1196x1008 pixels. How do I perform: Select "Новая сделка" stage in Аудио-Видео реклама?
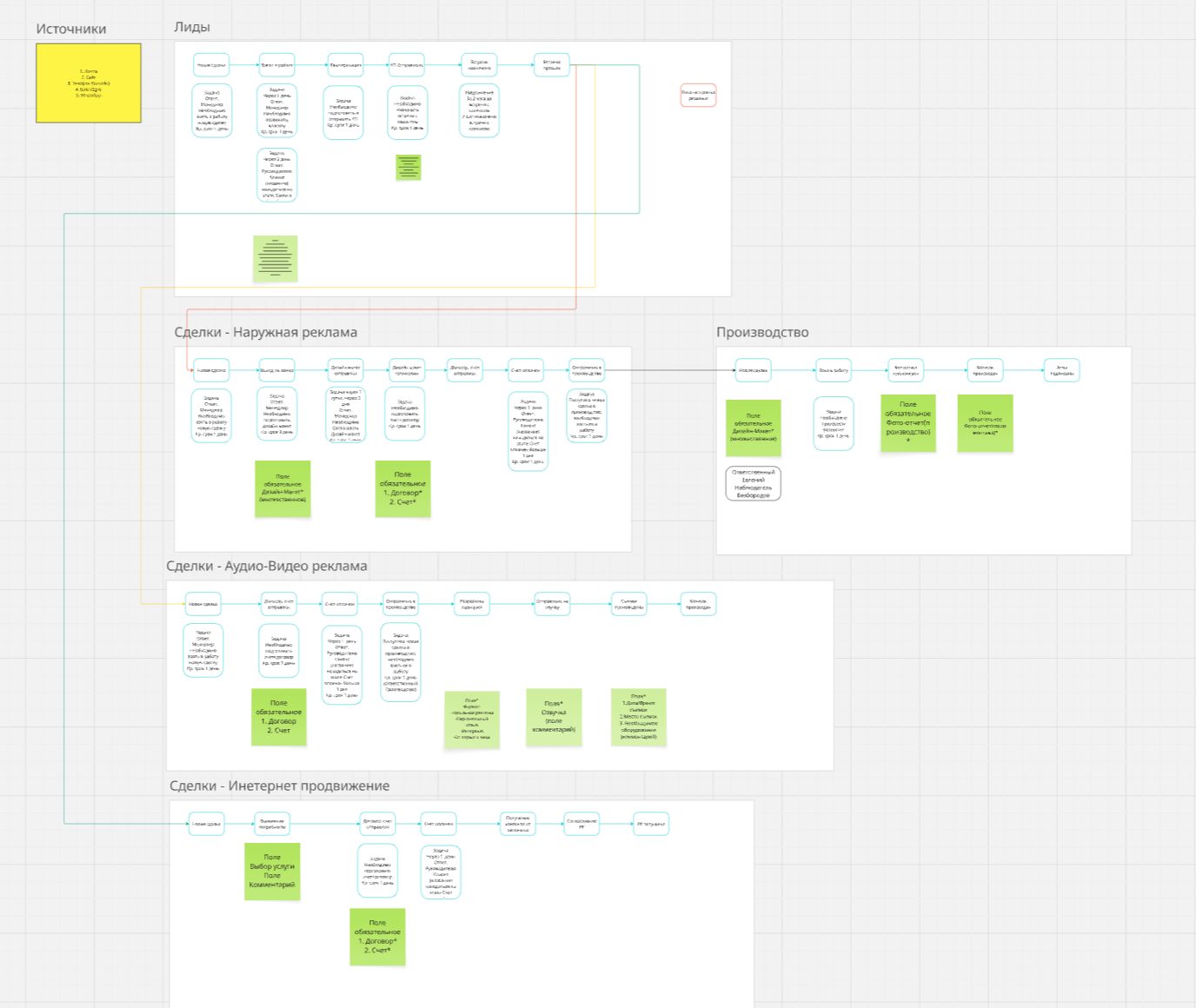tap(203, 604)
